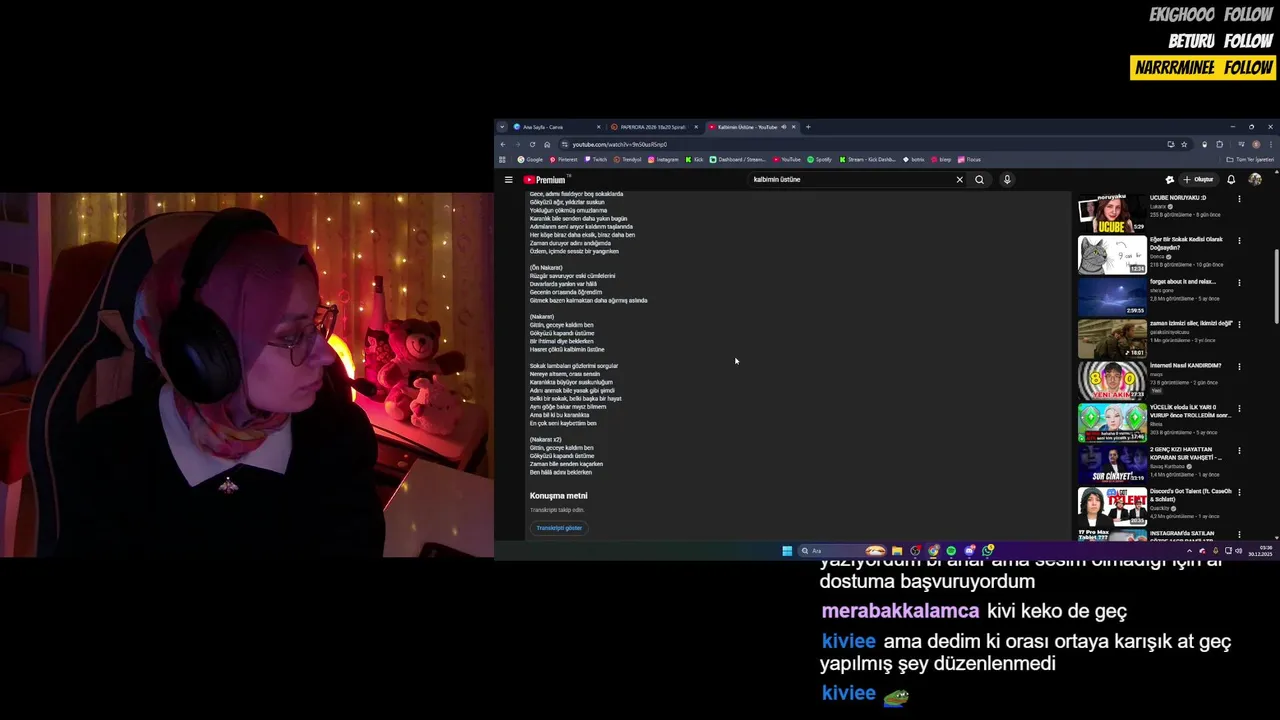Go to YouTube Premium home logo

pyautogui.click(x=546, y=180)
